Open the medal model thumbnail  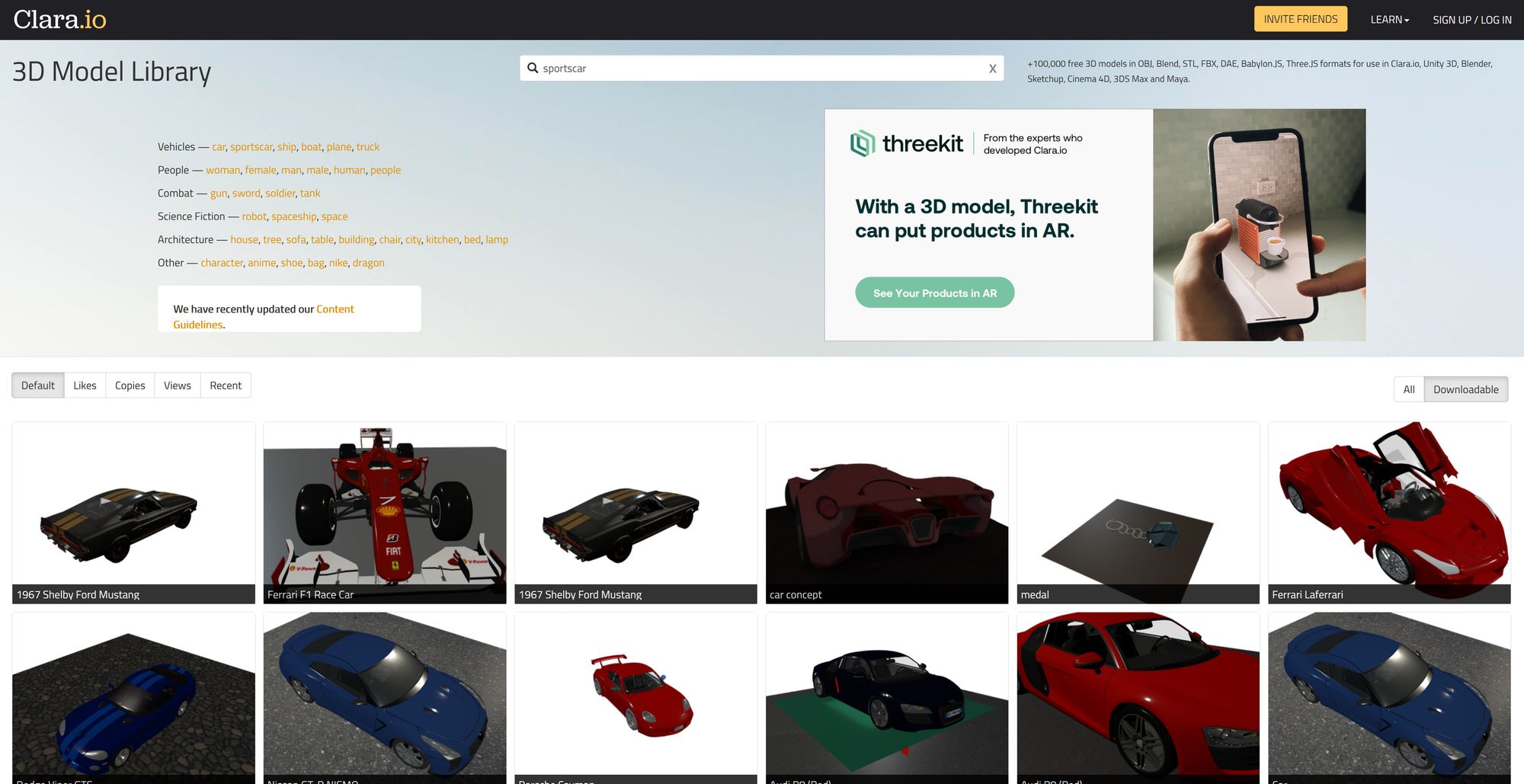1138,513
